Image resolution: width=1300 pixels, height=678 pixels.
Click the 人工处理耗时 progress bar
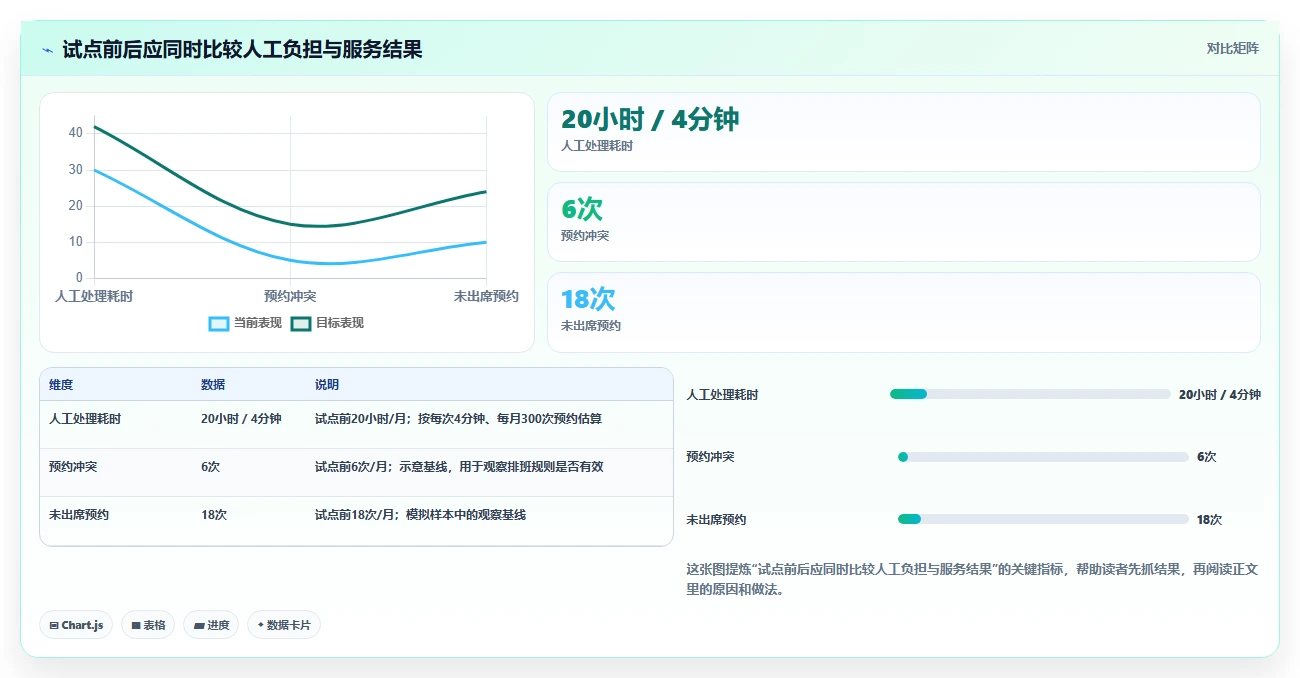click(1029, 394)
